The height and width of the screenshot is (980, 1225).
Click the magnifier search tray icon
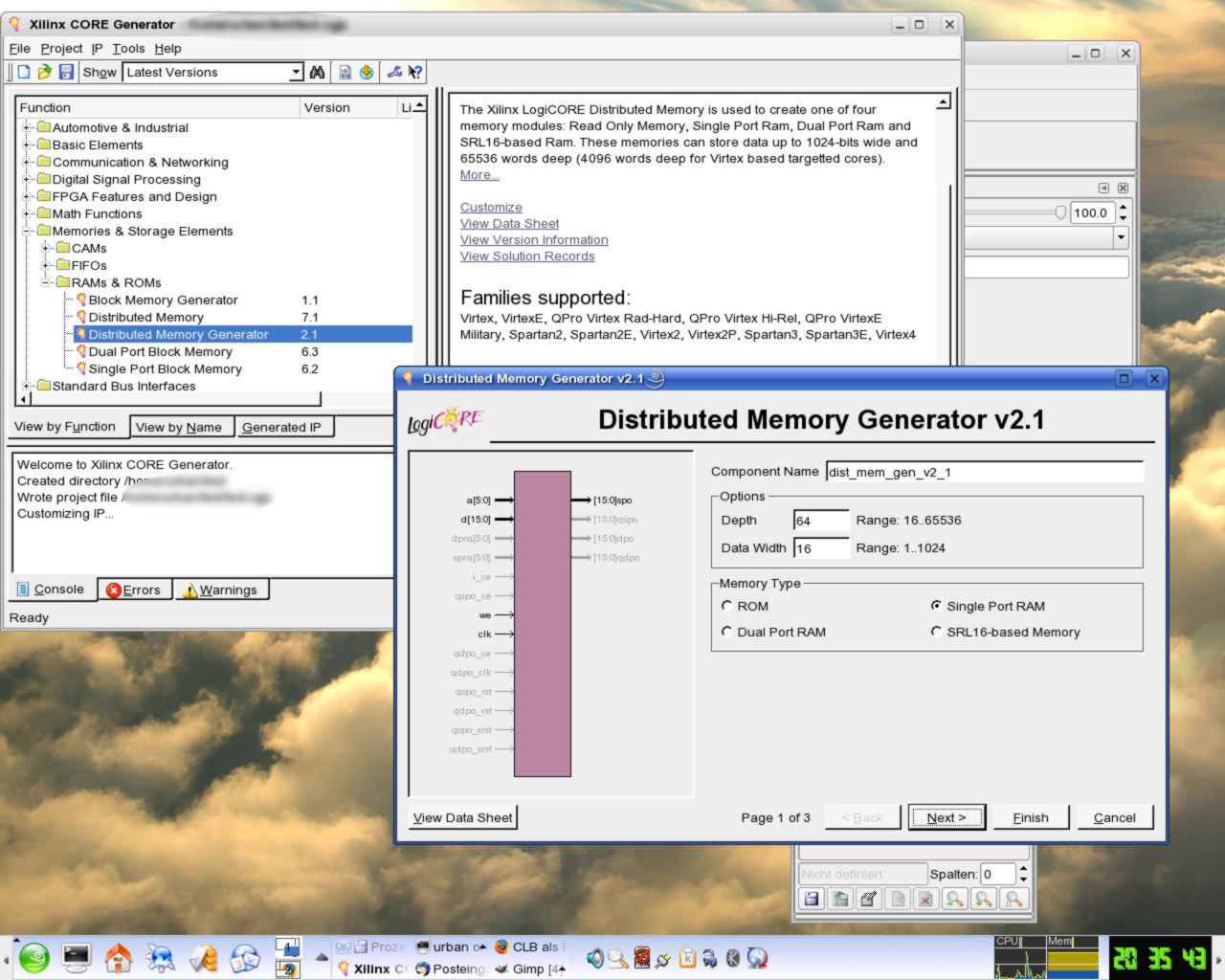[x=618, y=957]
